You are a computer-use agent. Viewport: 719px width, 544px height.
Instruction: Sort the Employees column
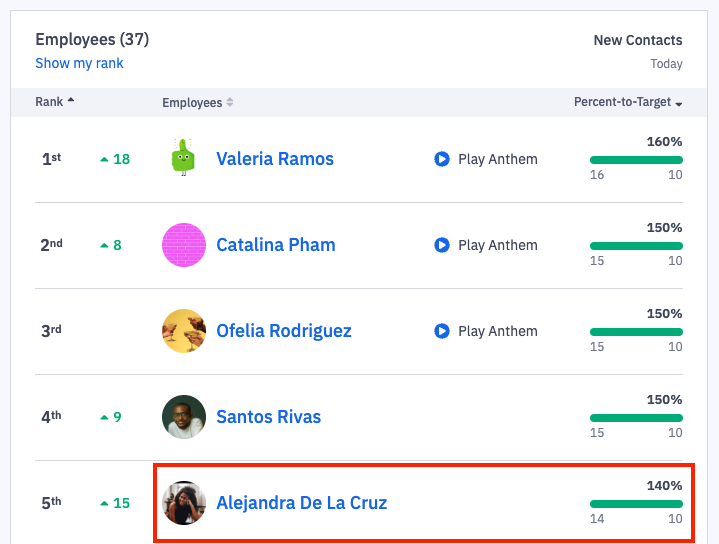click(x=197, y=103)
